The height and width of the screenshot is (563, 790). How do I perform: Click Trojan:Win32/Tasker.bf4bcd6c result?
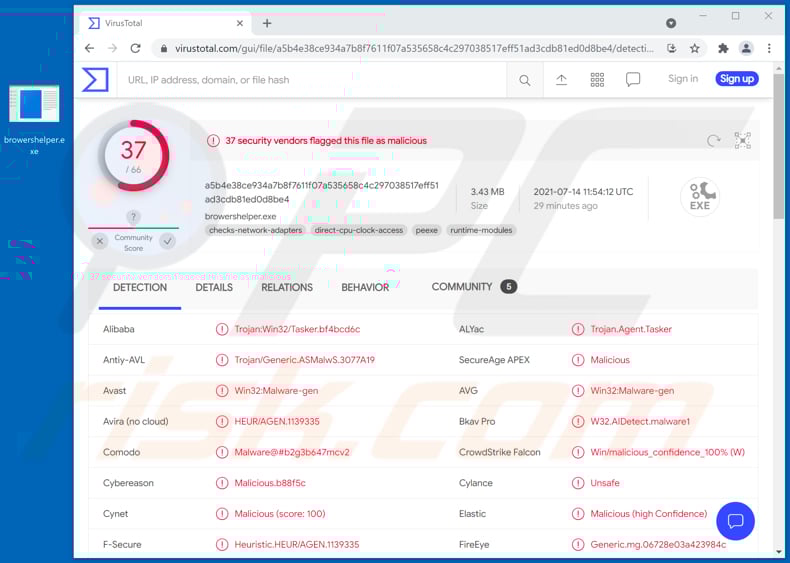tap(297, 330)
